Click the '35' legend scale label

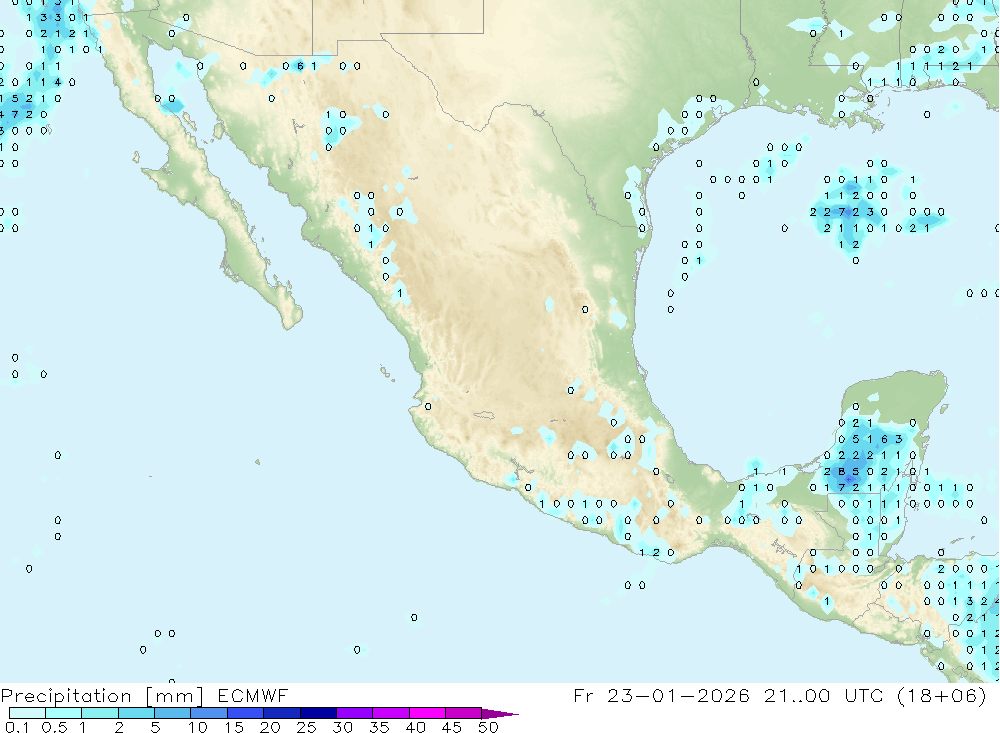click(x=379, y=727)
